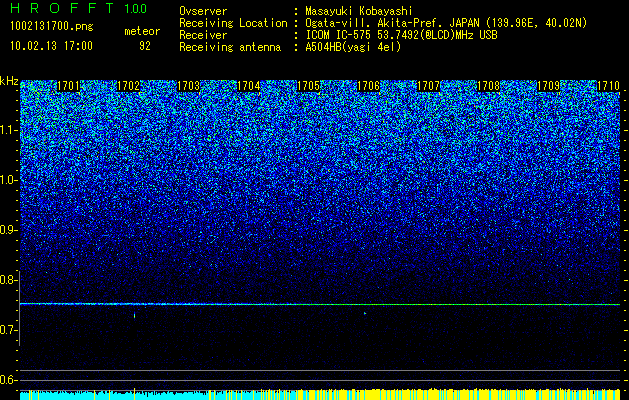Click the observer name Masayuki Kobayashi
This screenshot has height=400, width=629.
[x=359, y=12]
